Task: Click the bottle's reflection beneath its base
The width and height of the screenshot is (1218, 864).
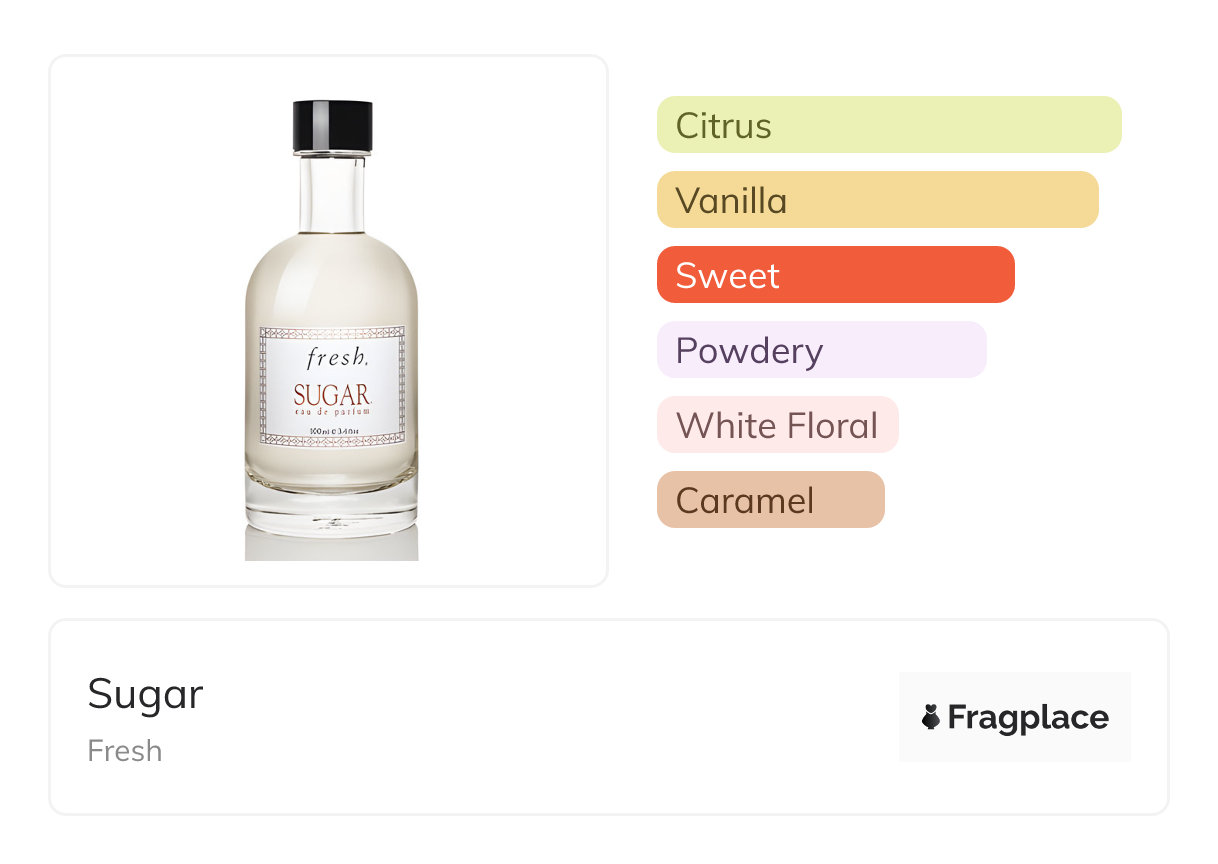Action: (332, 545)
